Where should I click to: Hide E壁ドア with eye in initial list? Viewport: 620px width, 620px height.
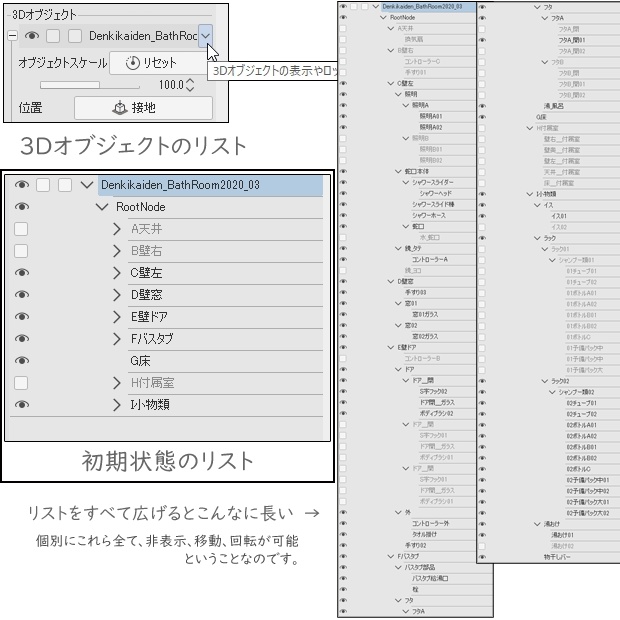[x=22, y=316]
